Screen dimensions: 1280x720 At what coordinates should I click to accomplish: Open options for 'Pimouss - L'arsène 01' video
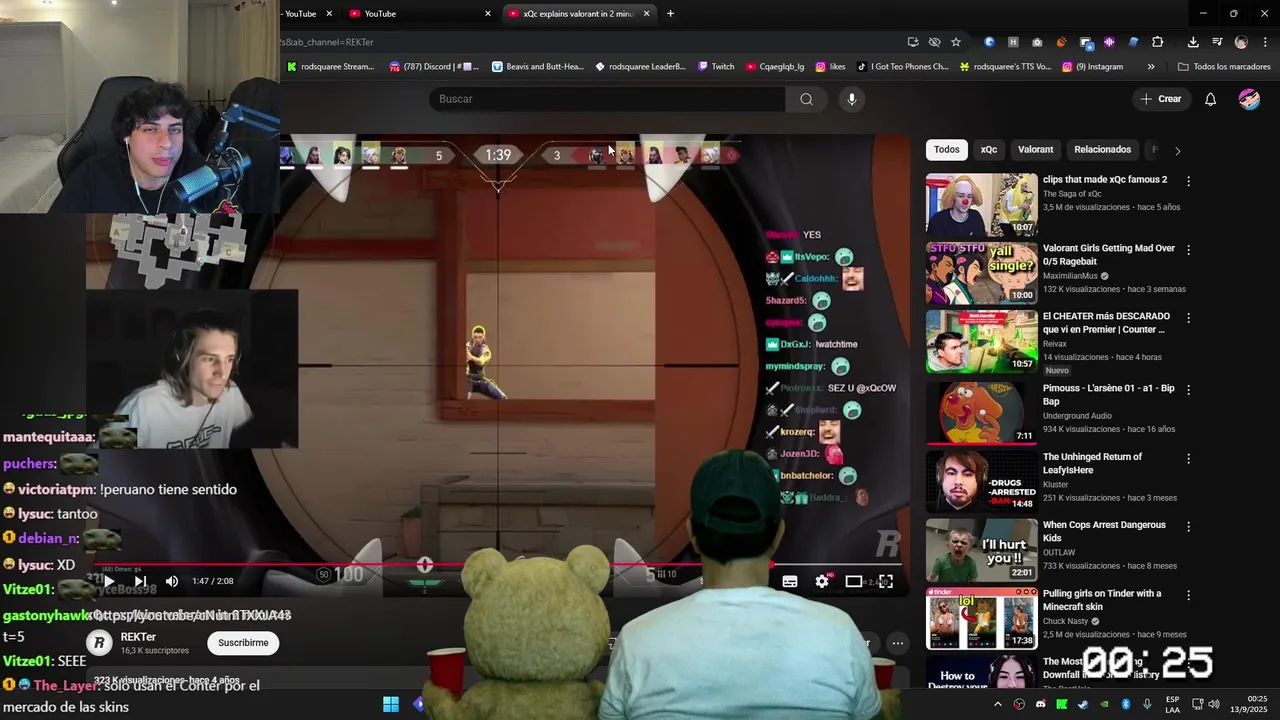point(1188,389)
